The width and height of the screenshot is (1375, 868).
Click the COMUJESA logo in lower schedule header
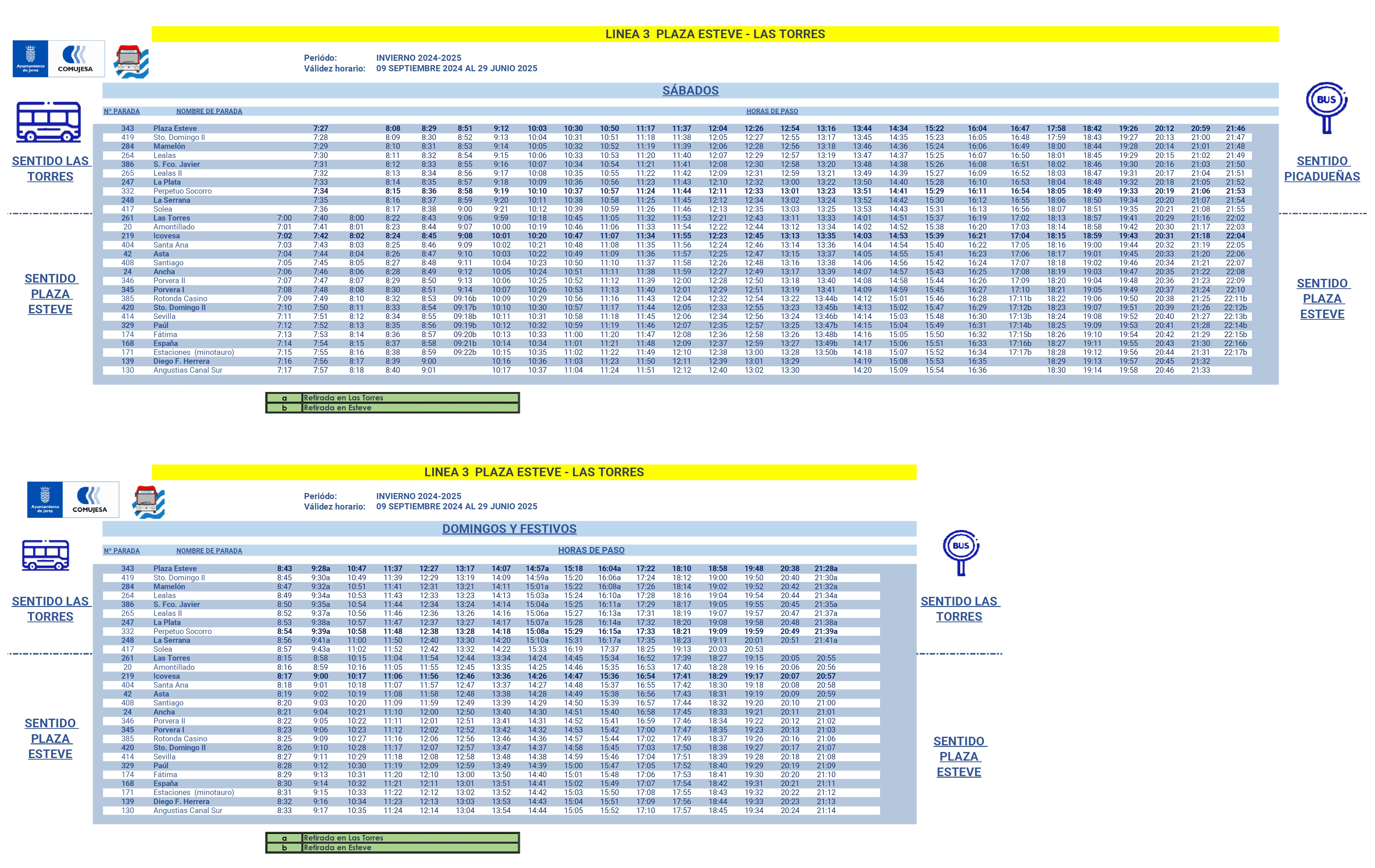point(91,500)
